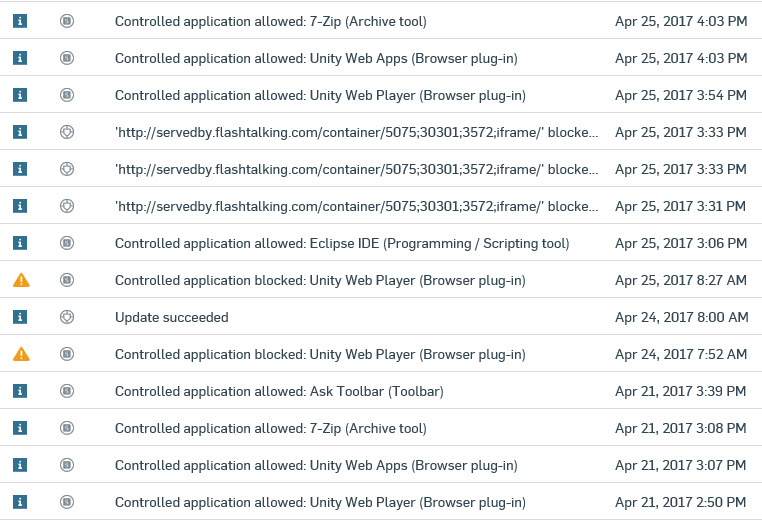Click warning icon for Apr 25 8:27 AM event

20,280
